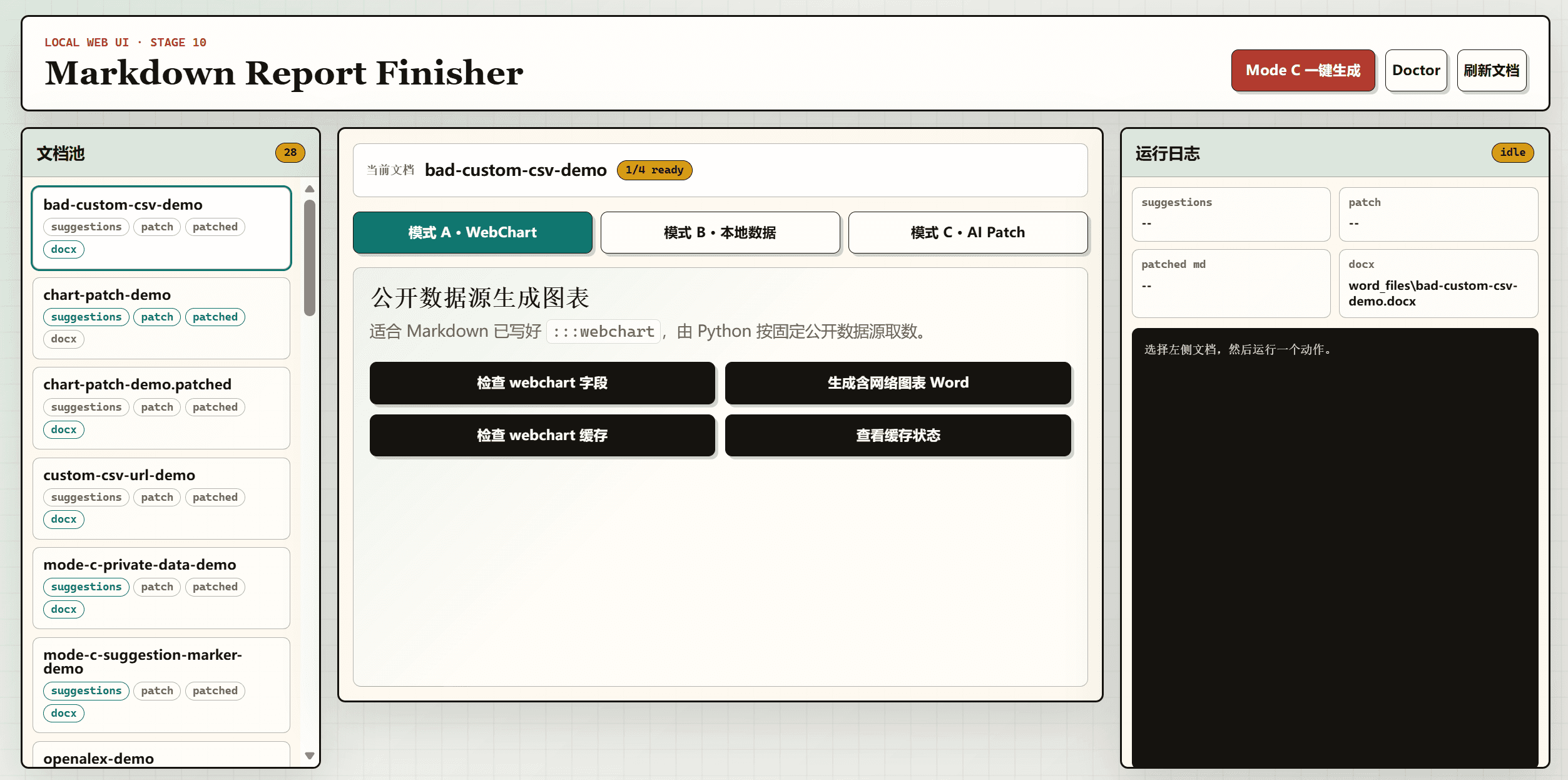This screenshot has width=1568, height=780.
Task: Switch to 模式 C · AI Patch tab
Action: [x=968, y=232]
